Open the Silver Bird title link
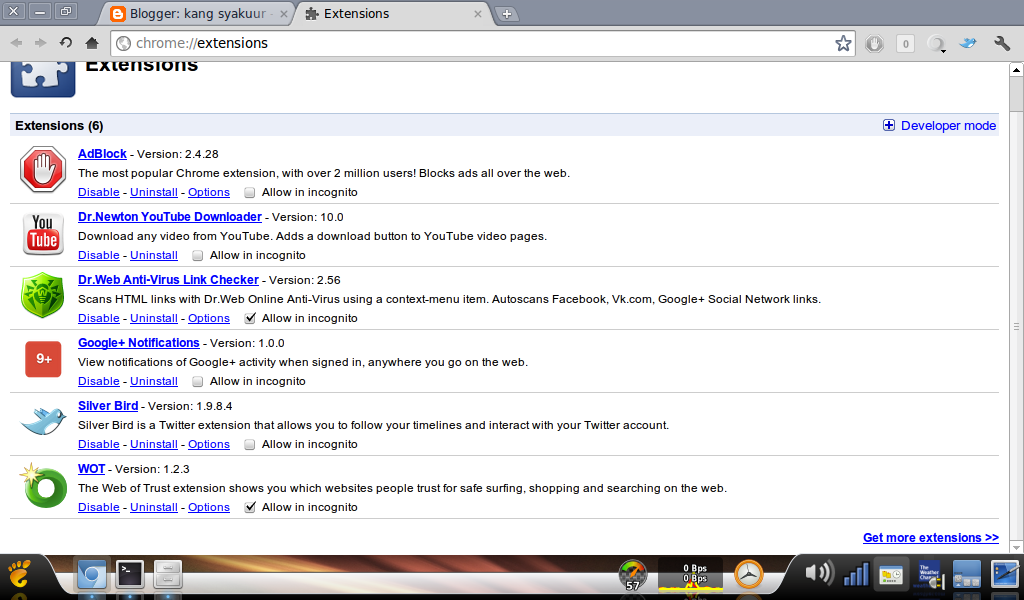 (x=108, y=405)
